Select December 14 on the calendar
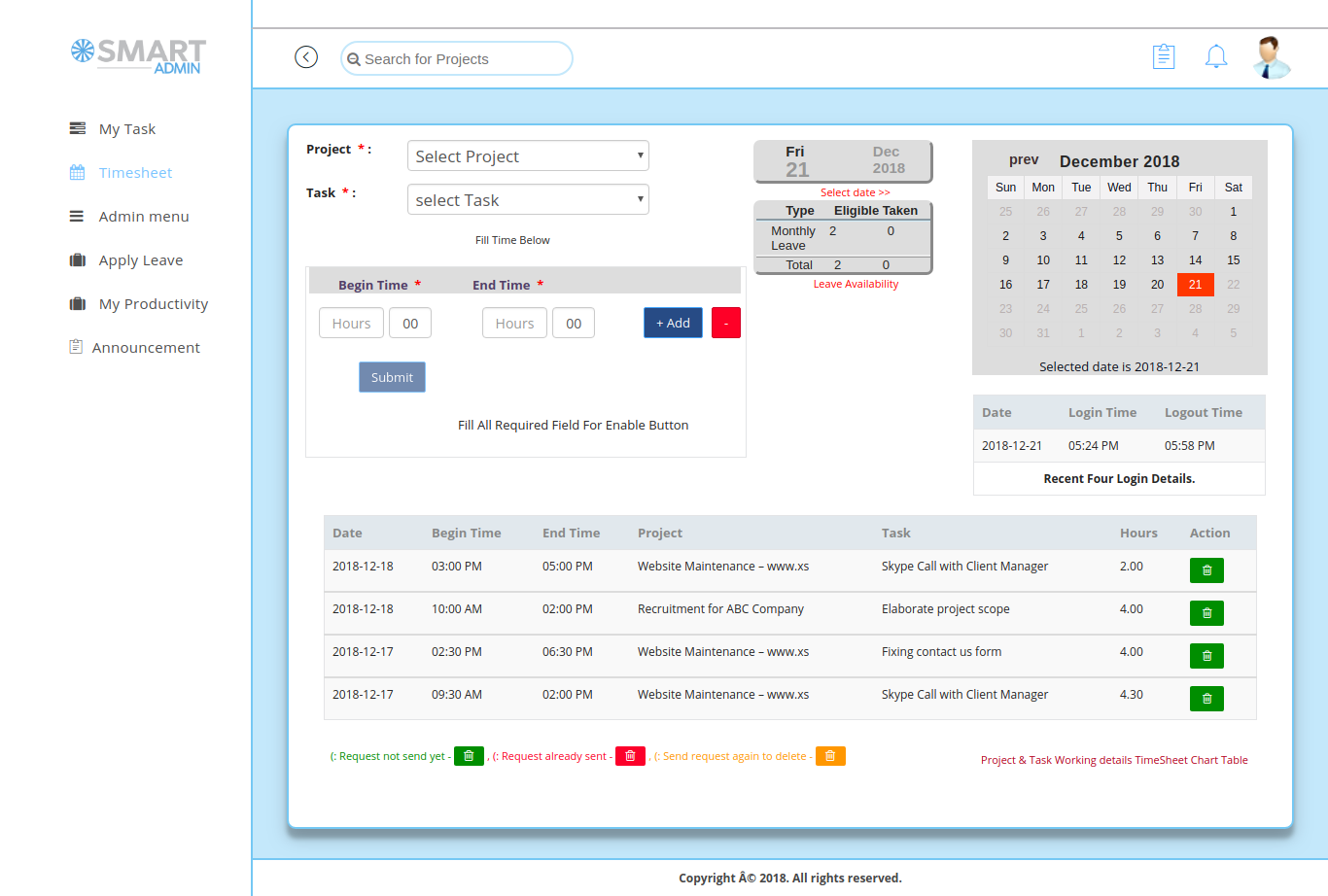The height and width of the screenshot is (896, 1328). pos(1195,259)
